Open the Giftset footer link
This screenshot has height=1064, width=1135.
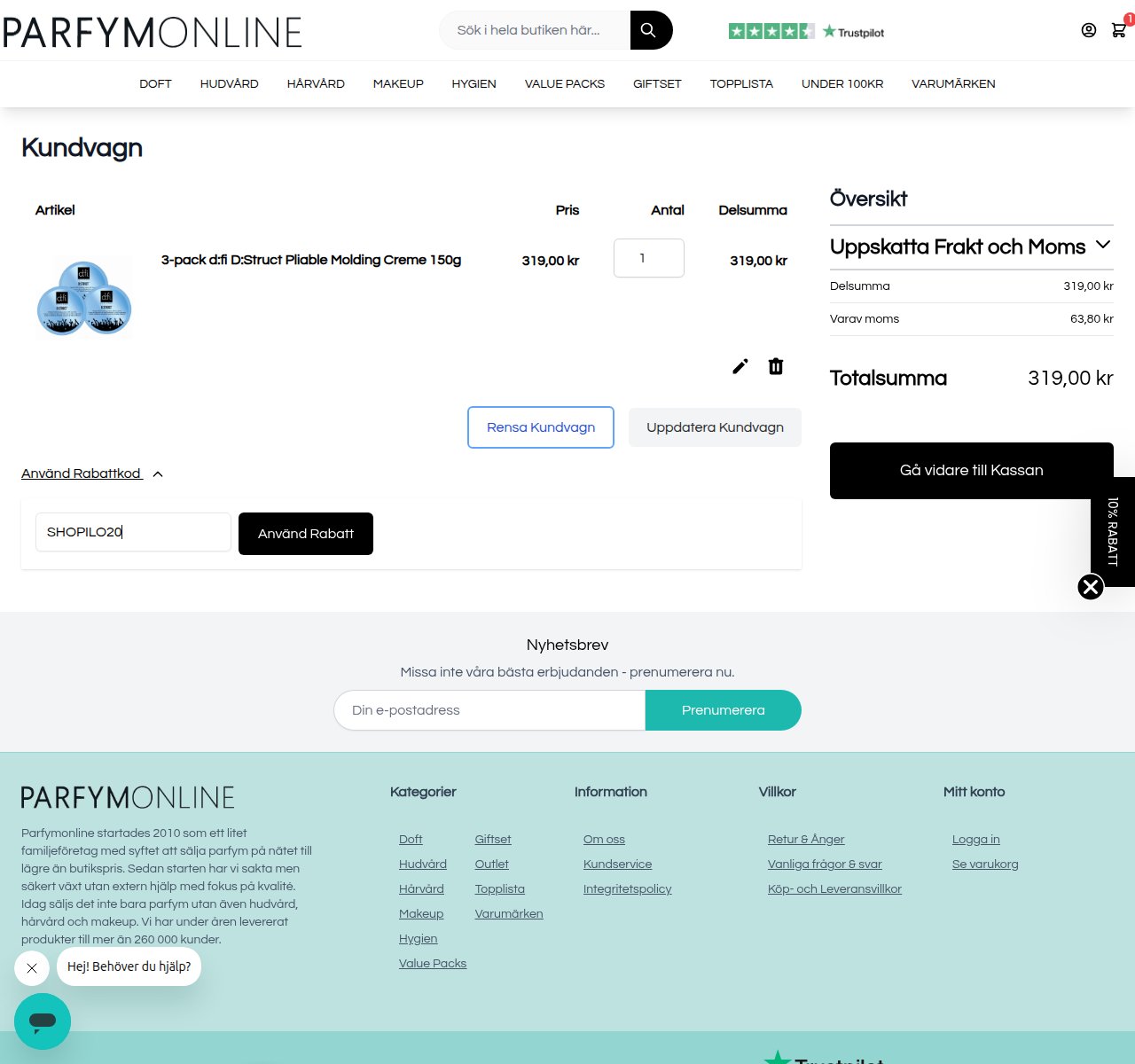(493, 840)
